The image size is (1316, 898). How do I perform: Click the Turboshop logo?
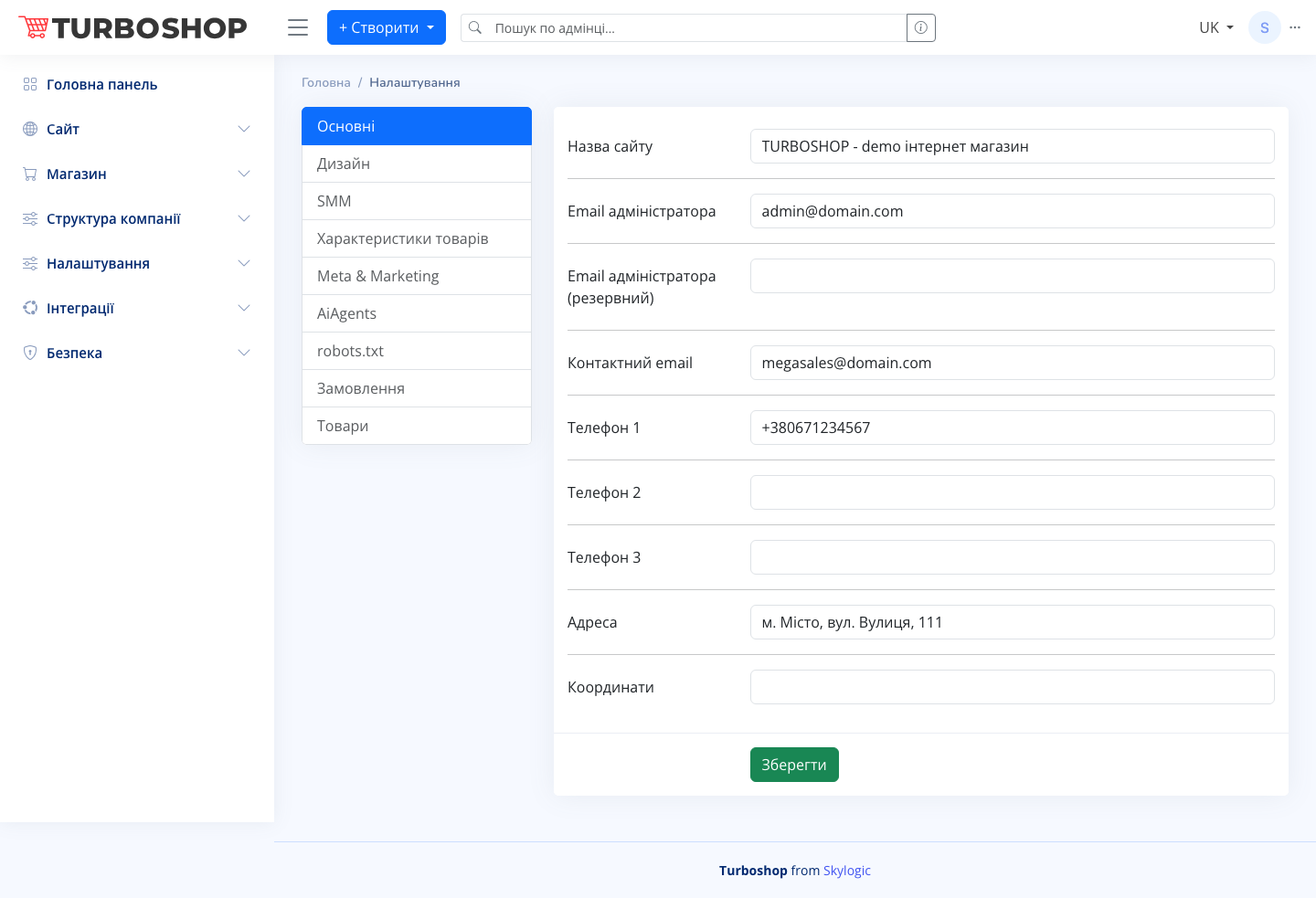click(x=133, y=27)
